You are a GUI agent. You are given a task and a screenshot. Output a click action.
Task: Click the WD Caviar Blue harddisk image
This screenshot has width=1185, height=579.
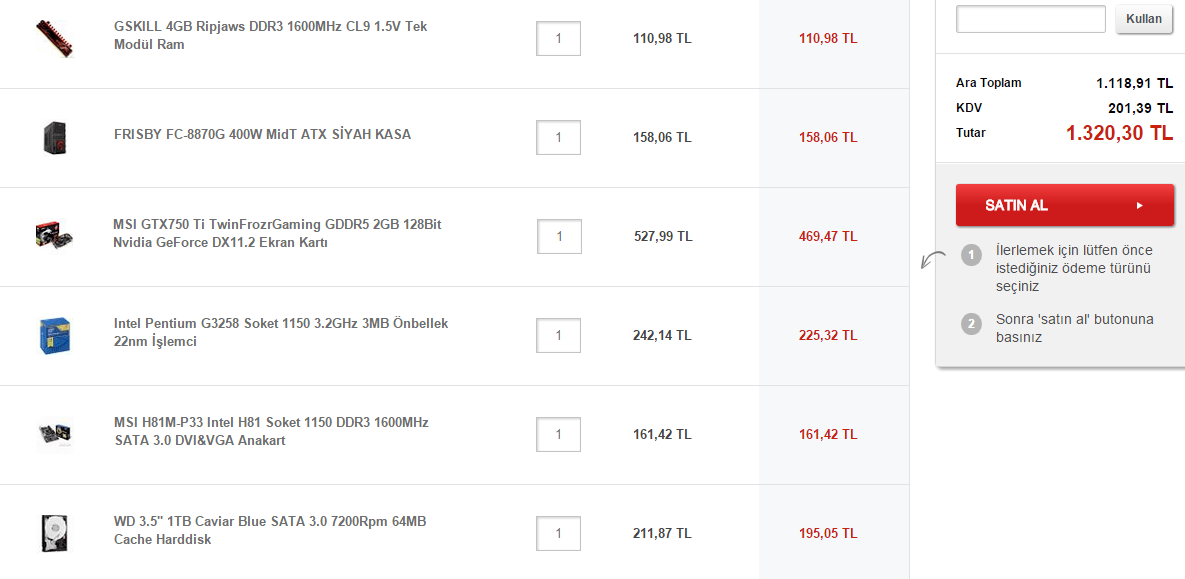coord(54,532)
